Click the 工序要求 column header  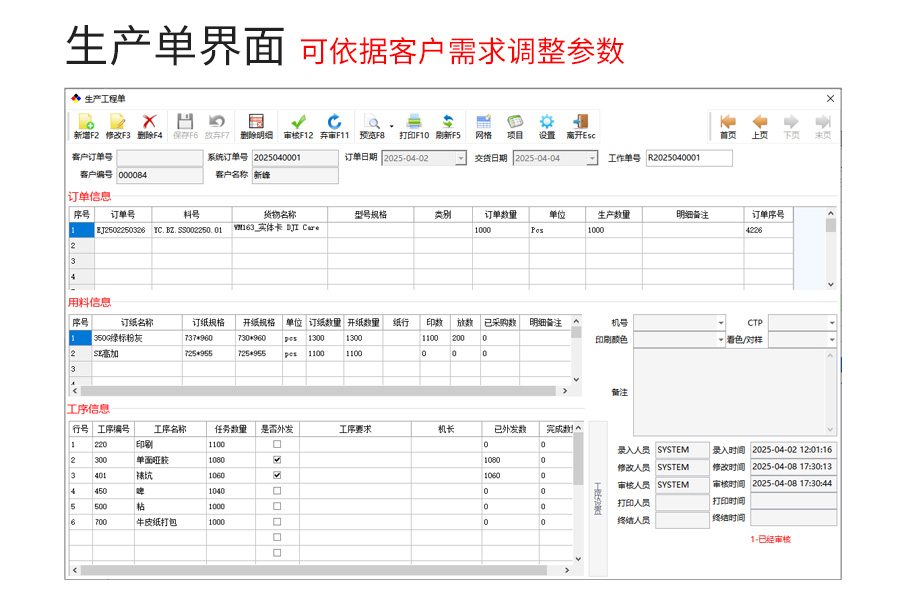(355, 429)
